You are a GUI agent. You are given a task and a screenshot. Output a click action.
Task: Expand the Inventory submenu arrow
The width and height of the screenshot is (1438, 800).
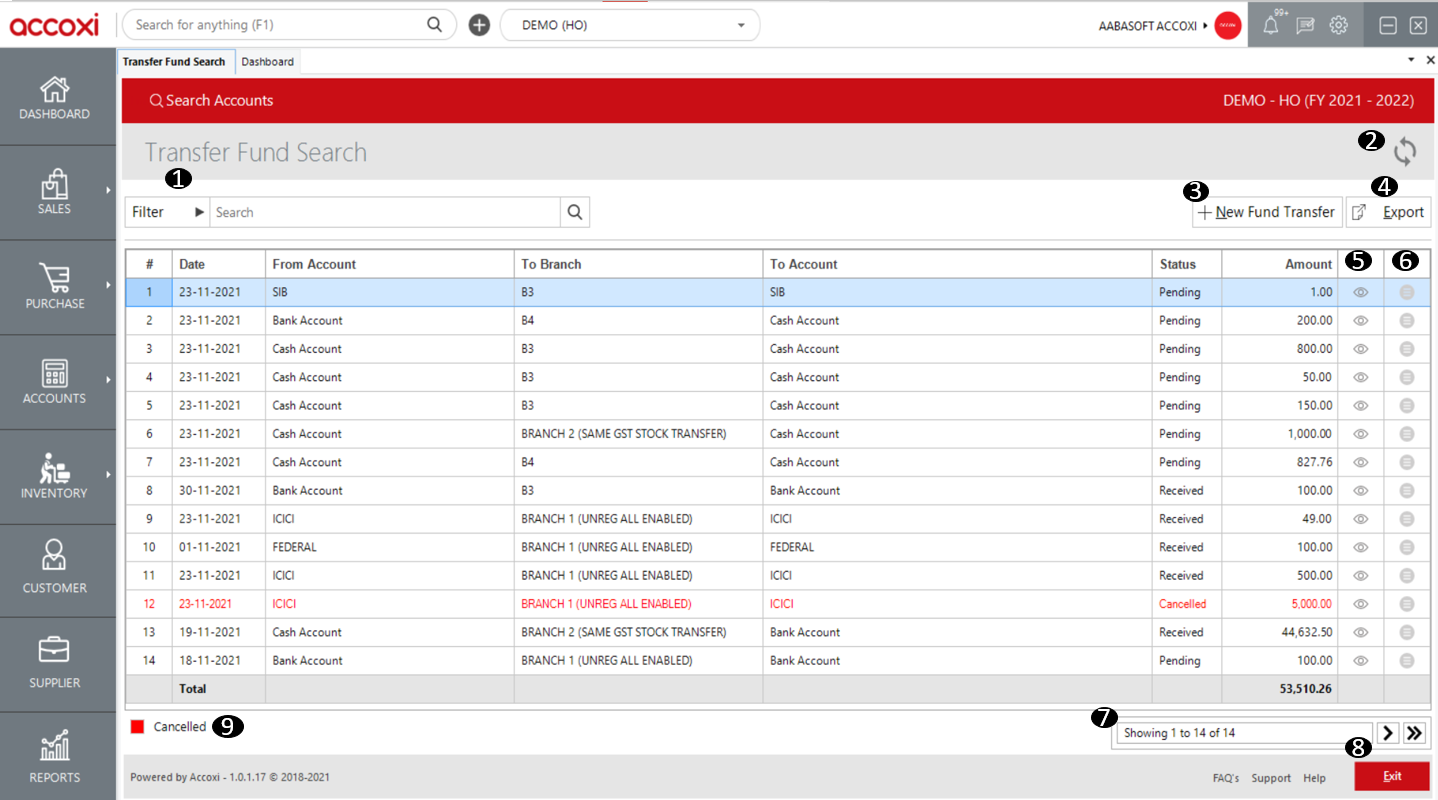[x=107, y=473]
